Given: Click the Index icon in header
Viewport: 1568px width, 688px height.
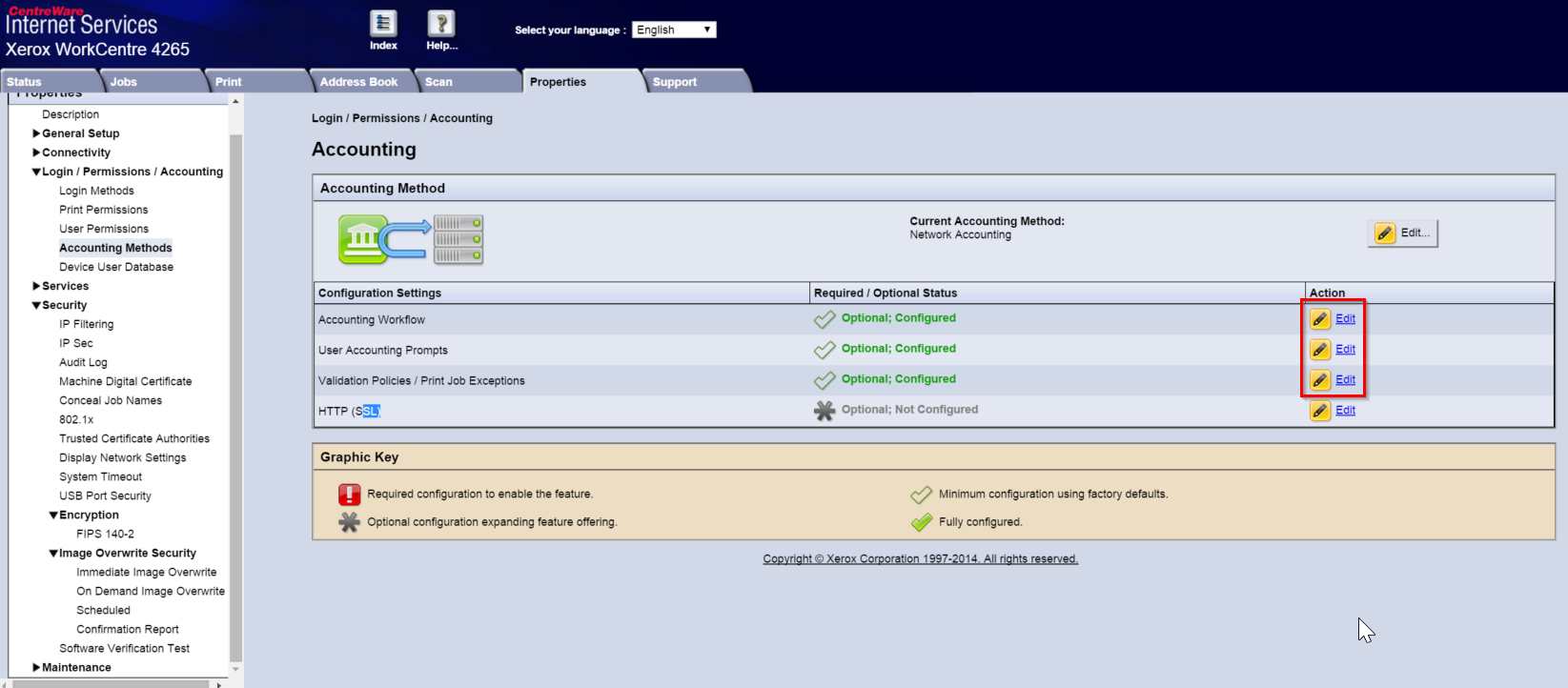Looking at the screenshot, I should click(x=383, y=24).
